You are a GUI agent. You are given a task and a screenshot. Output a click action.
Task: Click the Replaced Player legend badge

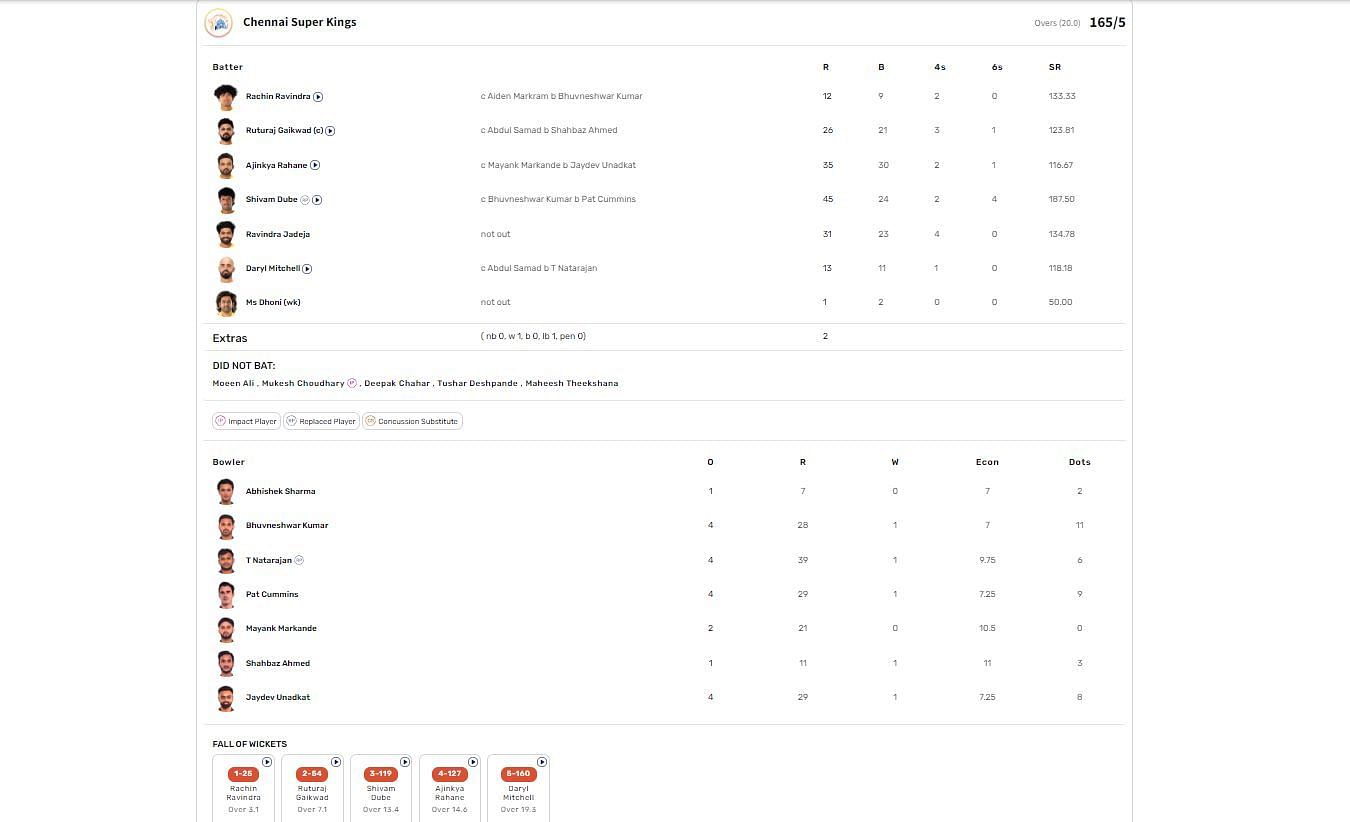point(321,421)
